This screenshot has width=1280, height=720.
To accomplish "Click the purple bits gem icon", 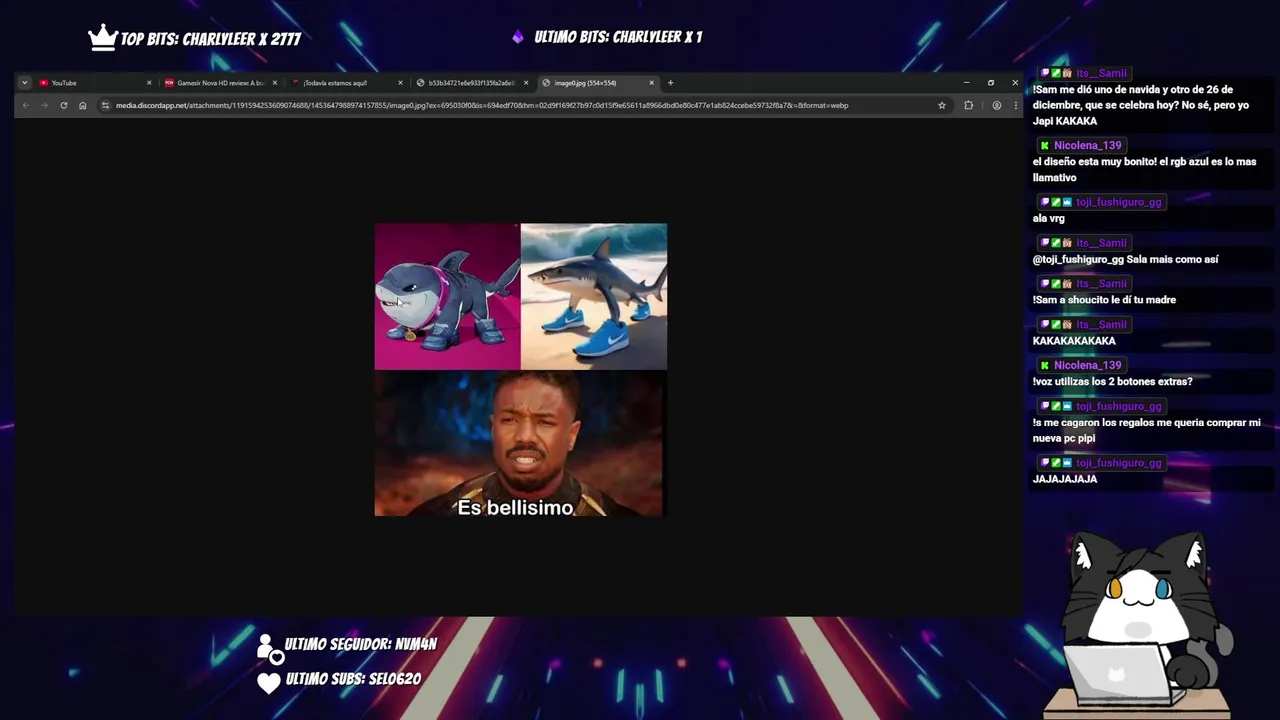I will pos(518,37).
